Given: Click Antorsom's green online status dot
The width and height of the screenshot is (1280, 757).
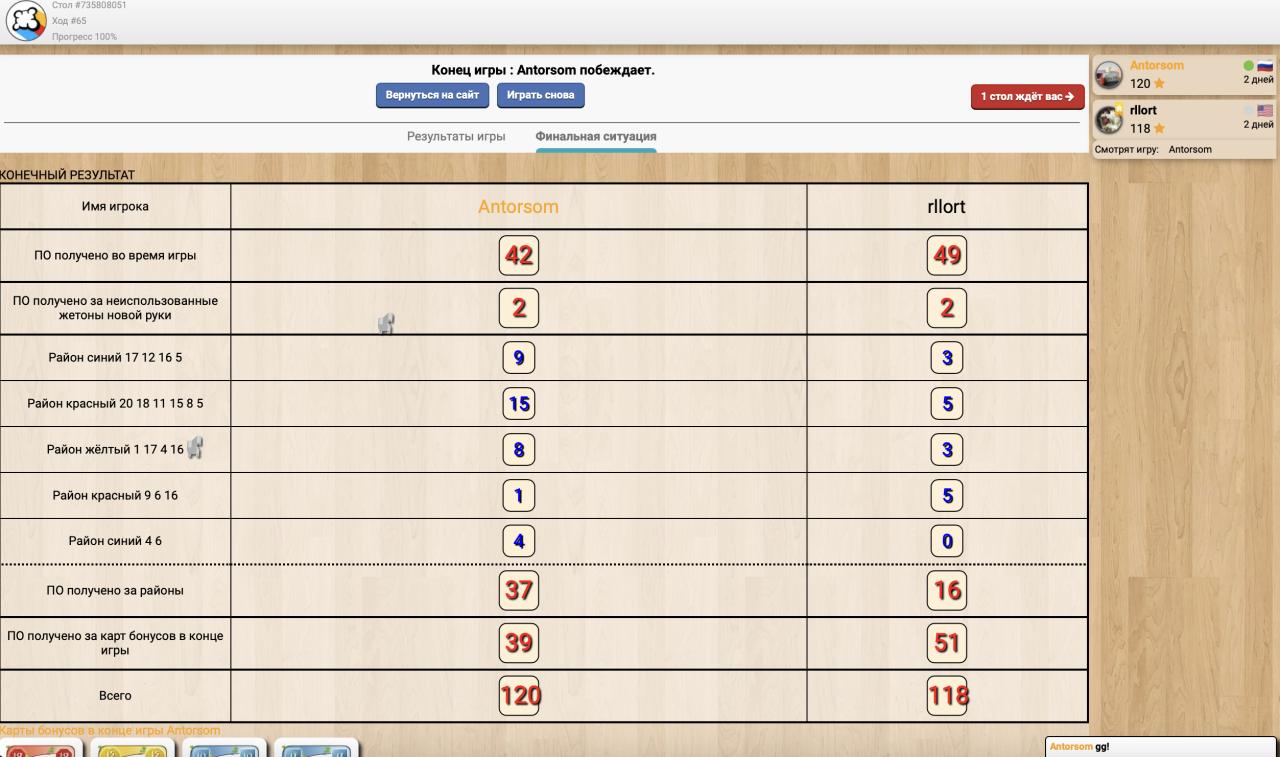Looking at the screenshot, I should point(1248,66).
